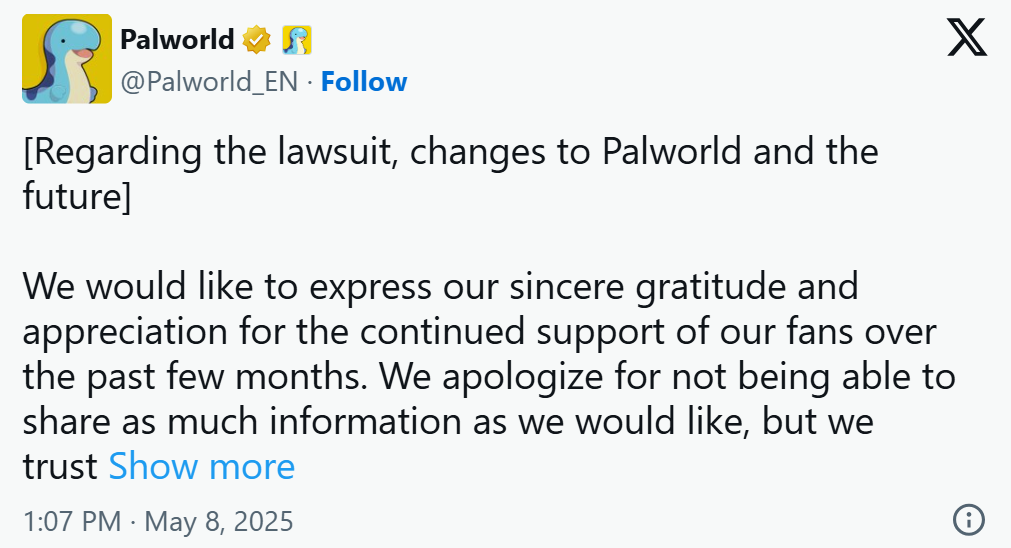This screenshot has height=548, width=1011.
Task: Follow the Palworld account
Action: coord(364,82)
